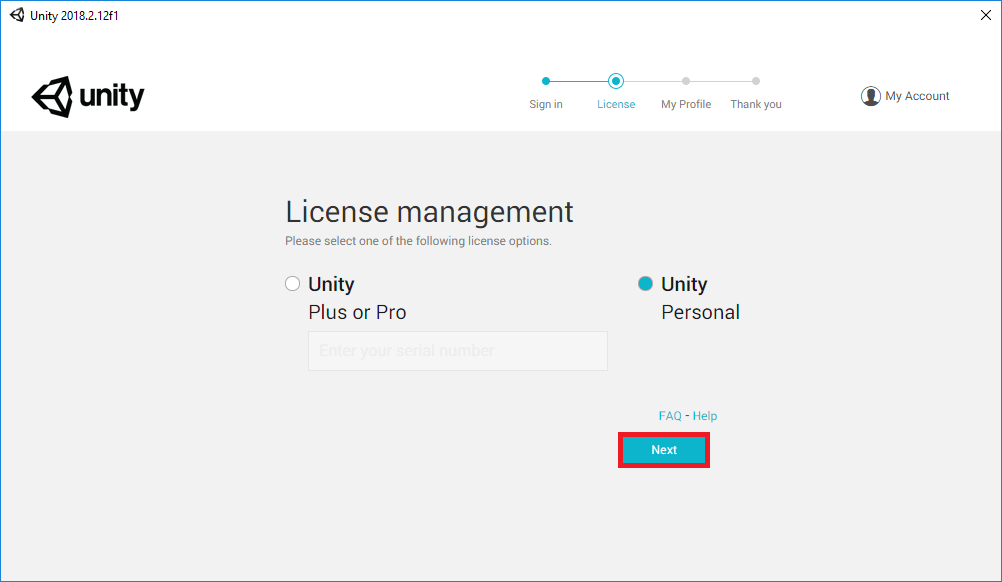Click the My Profile step indicator dot

point(685,81)
